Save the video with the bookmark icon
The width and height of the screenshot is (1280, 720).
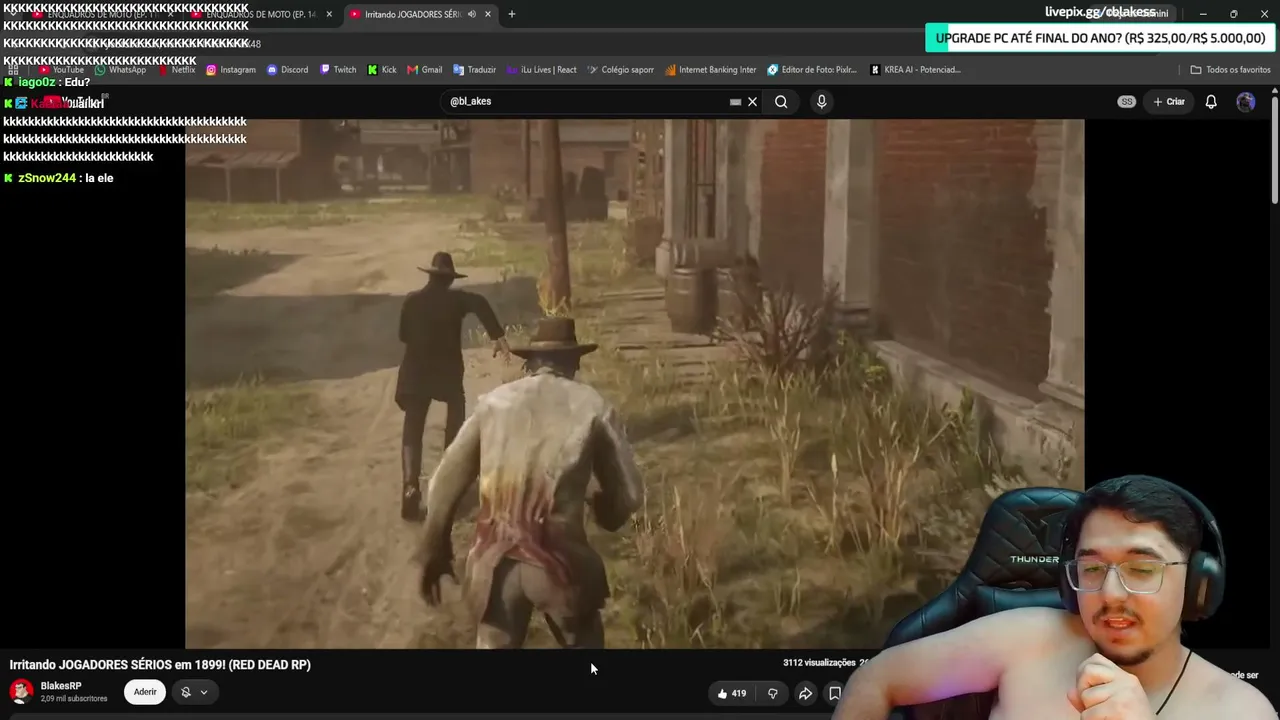[x=835, y=693]
